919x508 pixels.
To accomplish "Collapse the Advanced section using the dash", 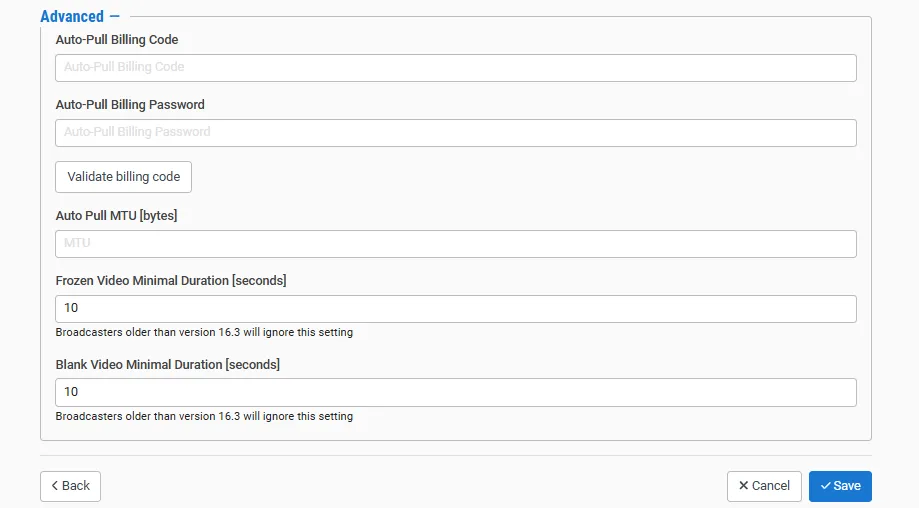I will pyautogui.click(x=114, y=16).
